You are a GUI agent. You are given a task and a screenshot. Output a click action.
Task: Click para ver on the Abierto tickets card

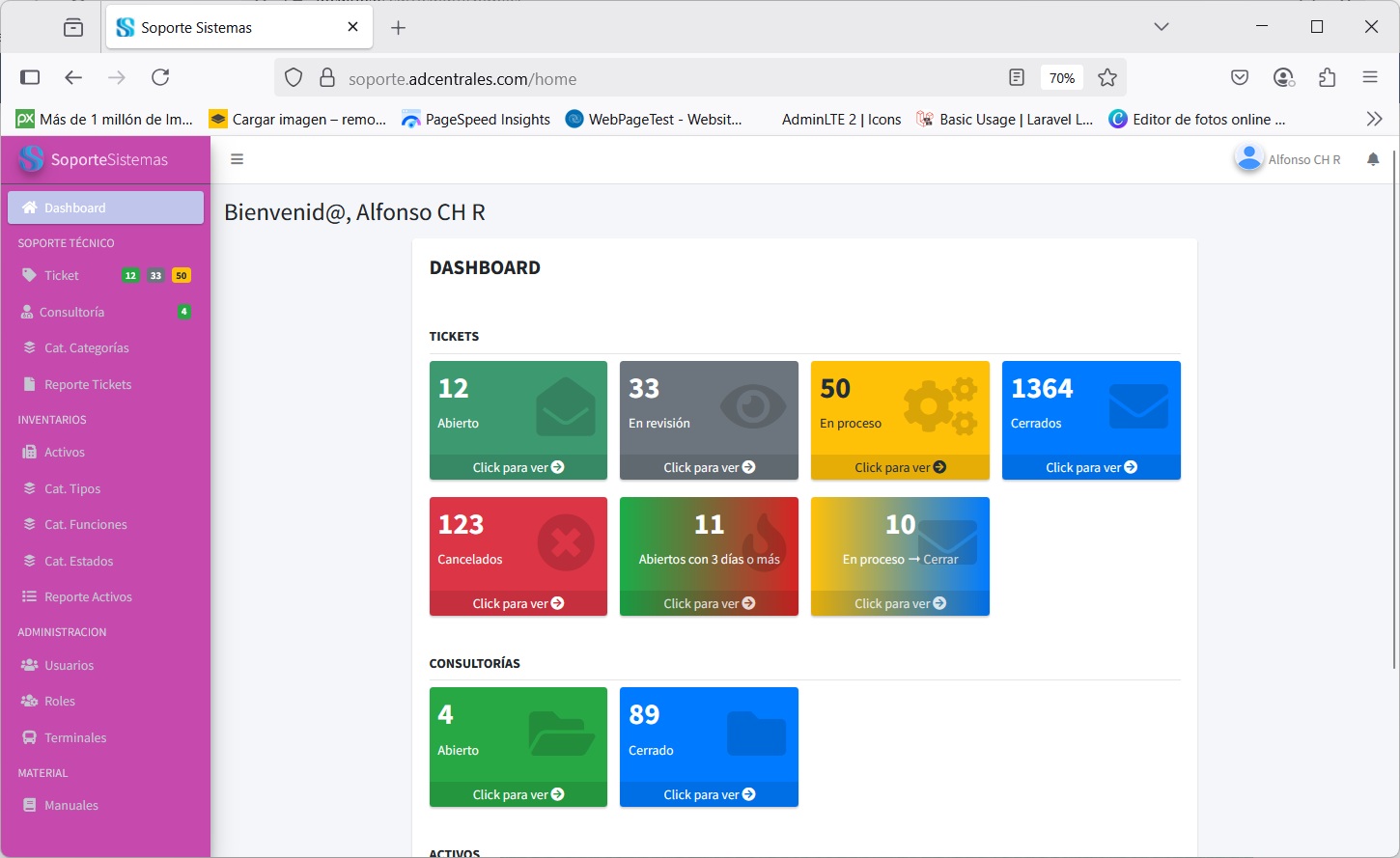click(518, 467)
